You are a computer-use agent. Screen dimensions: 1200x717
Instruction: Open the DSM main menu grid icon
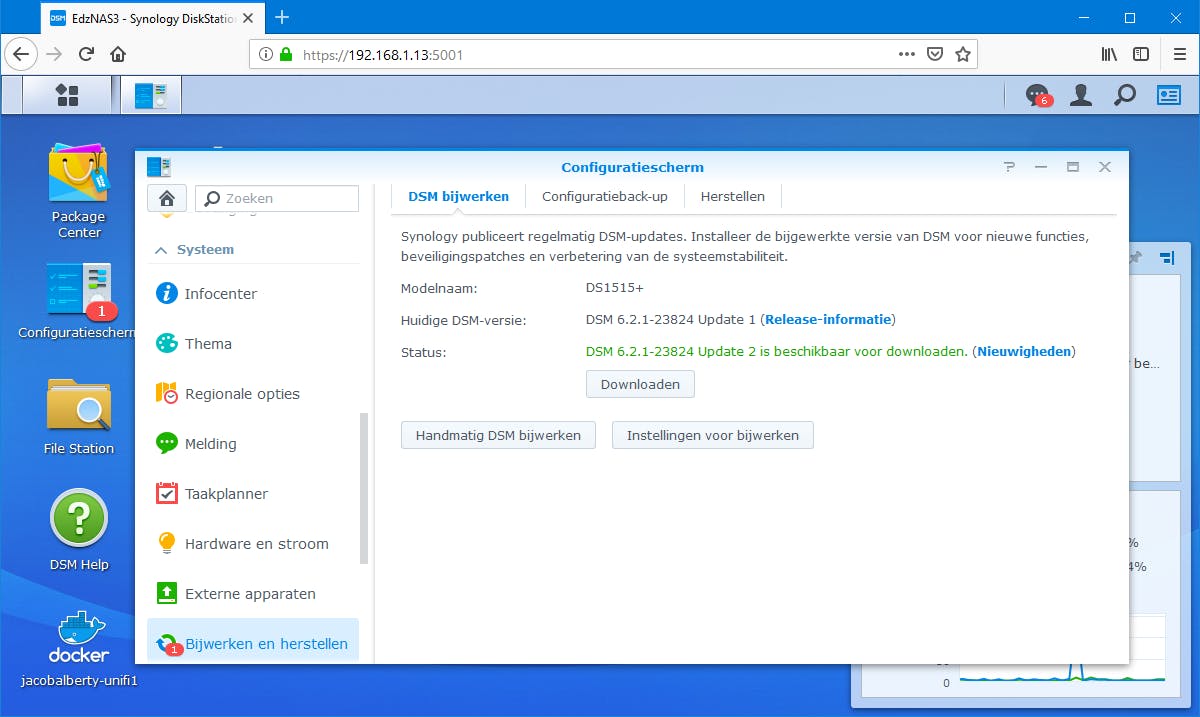67,95
